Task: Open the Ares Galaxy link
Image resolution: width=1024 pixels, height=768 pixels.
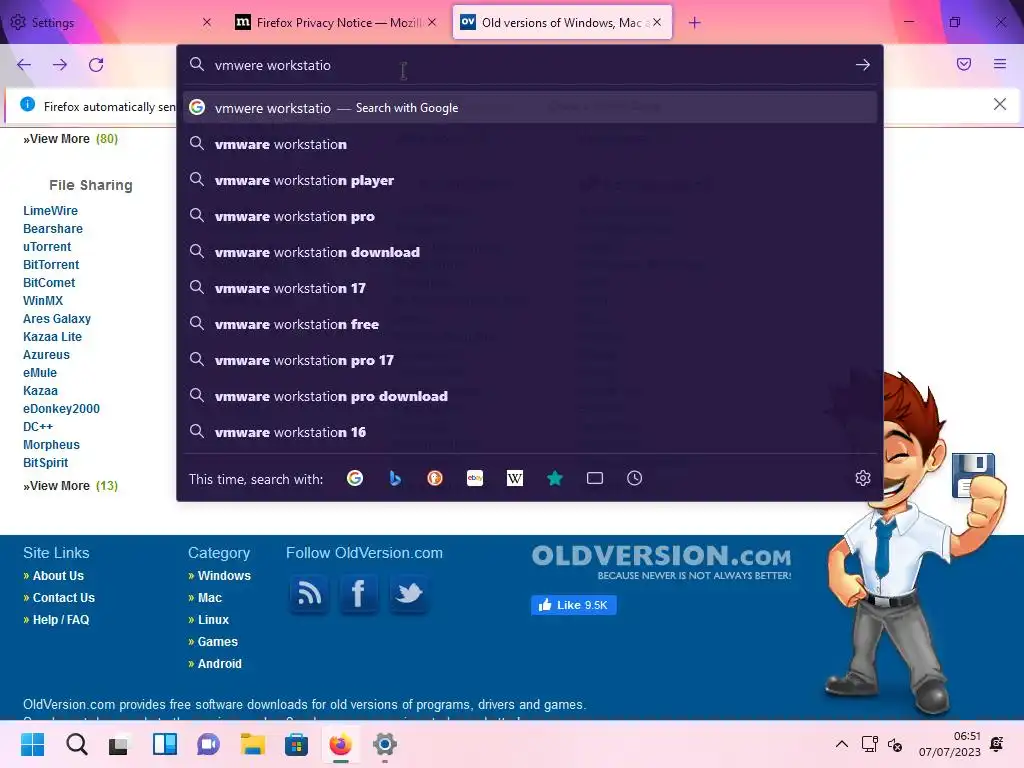Action: [57, 319]
